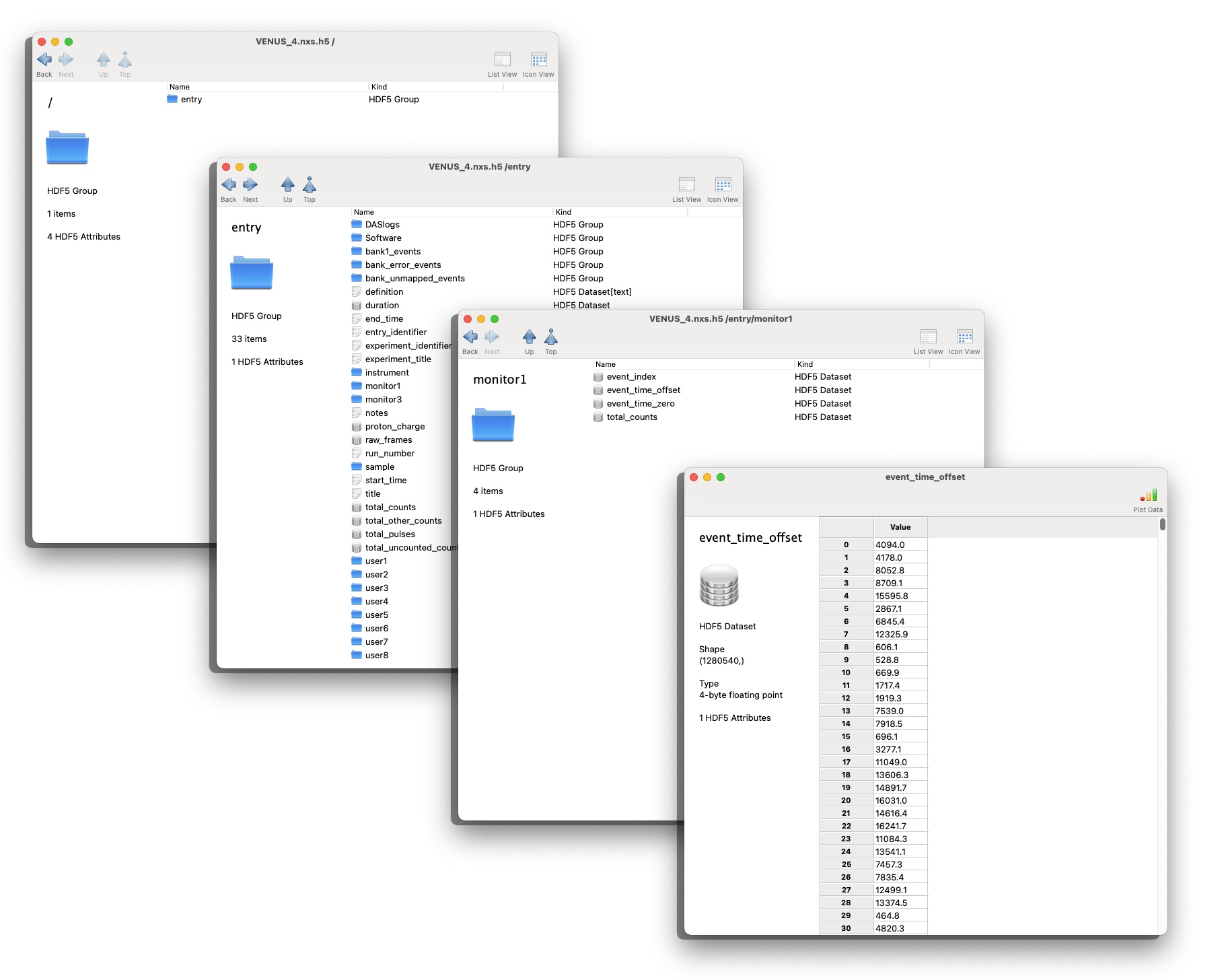Switch monitor1 window to List View

[x=928, y=337]
